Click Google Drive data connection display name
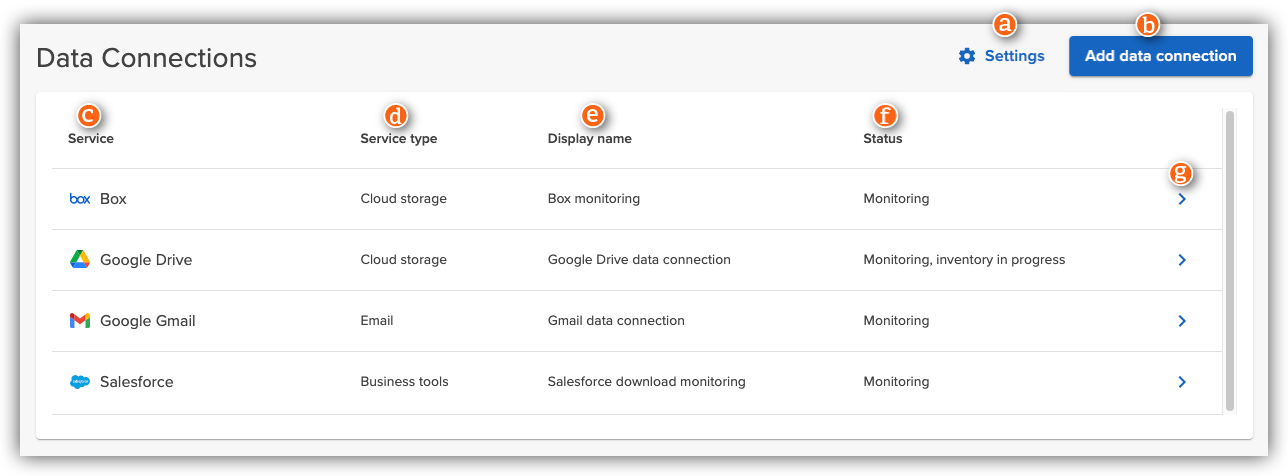The image size is (1288, 476). pyautogui.click(x=639, y=260)
